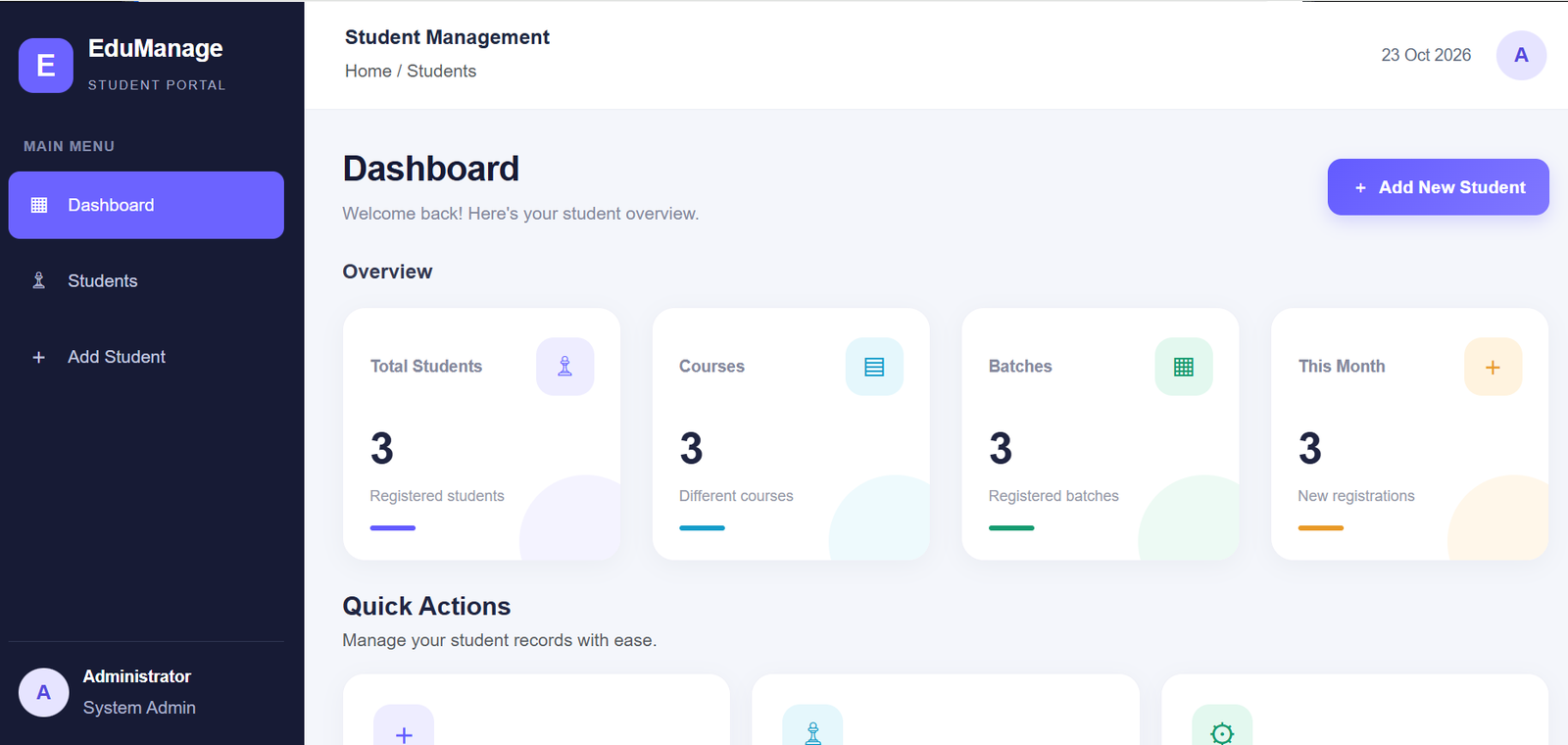Click the plus icon beside Add Student
This screenshot has width=1568, height=745.
pyautogui.click(x=39, y=358)
